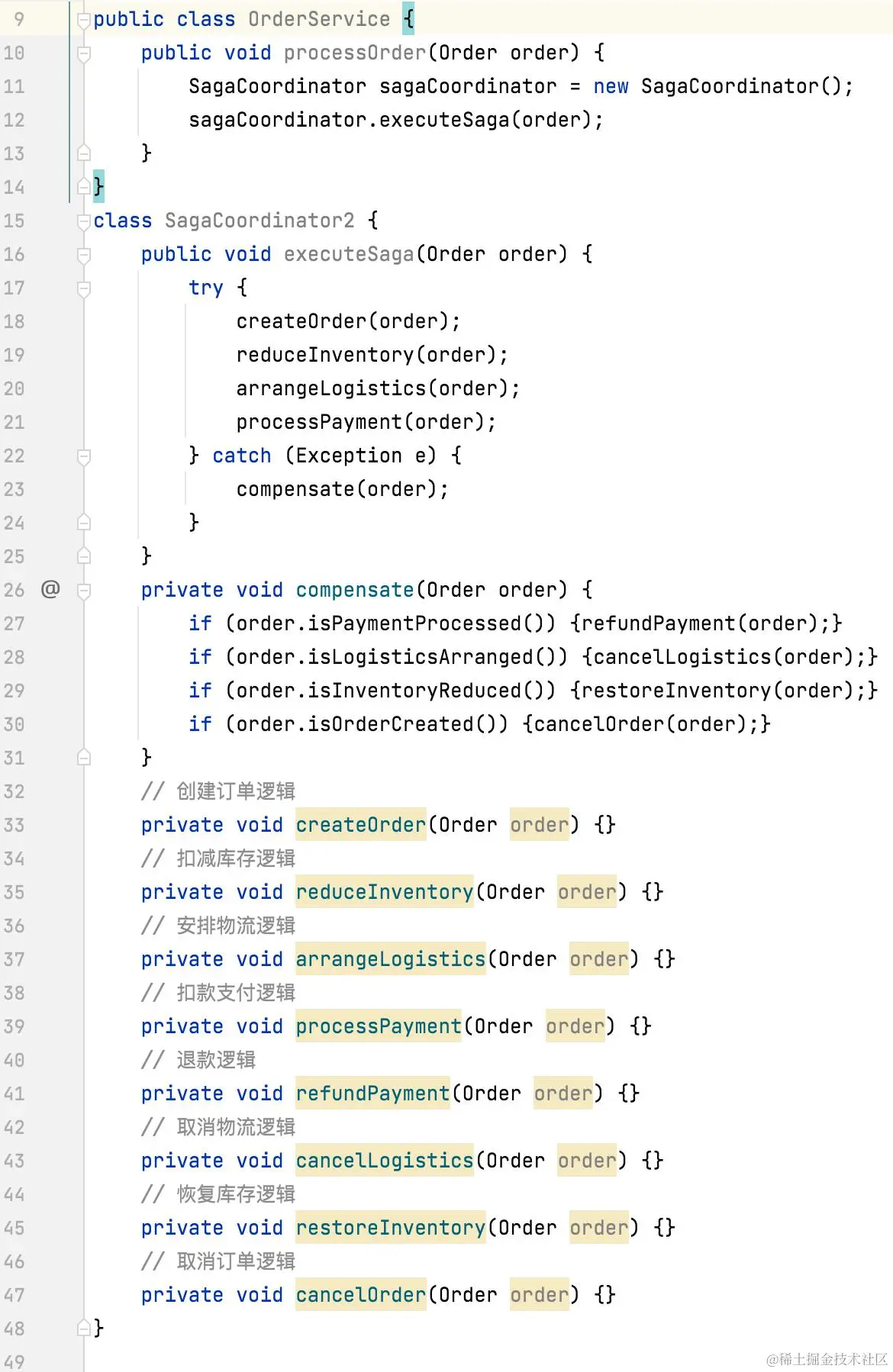Click the 'new' keyword on line 11
Screen dimensions: 893x1372
(611, 86)
